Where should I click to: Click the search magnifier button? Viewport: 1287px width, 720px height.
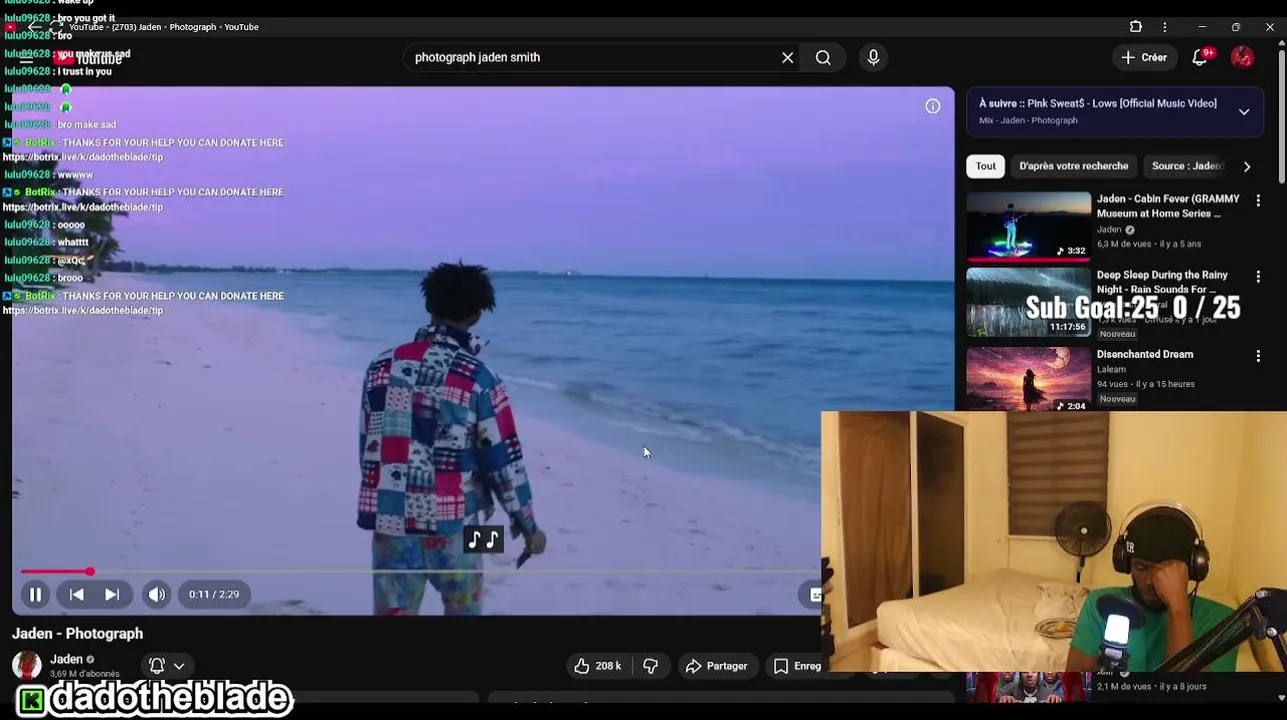click(823, 57)
